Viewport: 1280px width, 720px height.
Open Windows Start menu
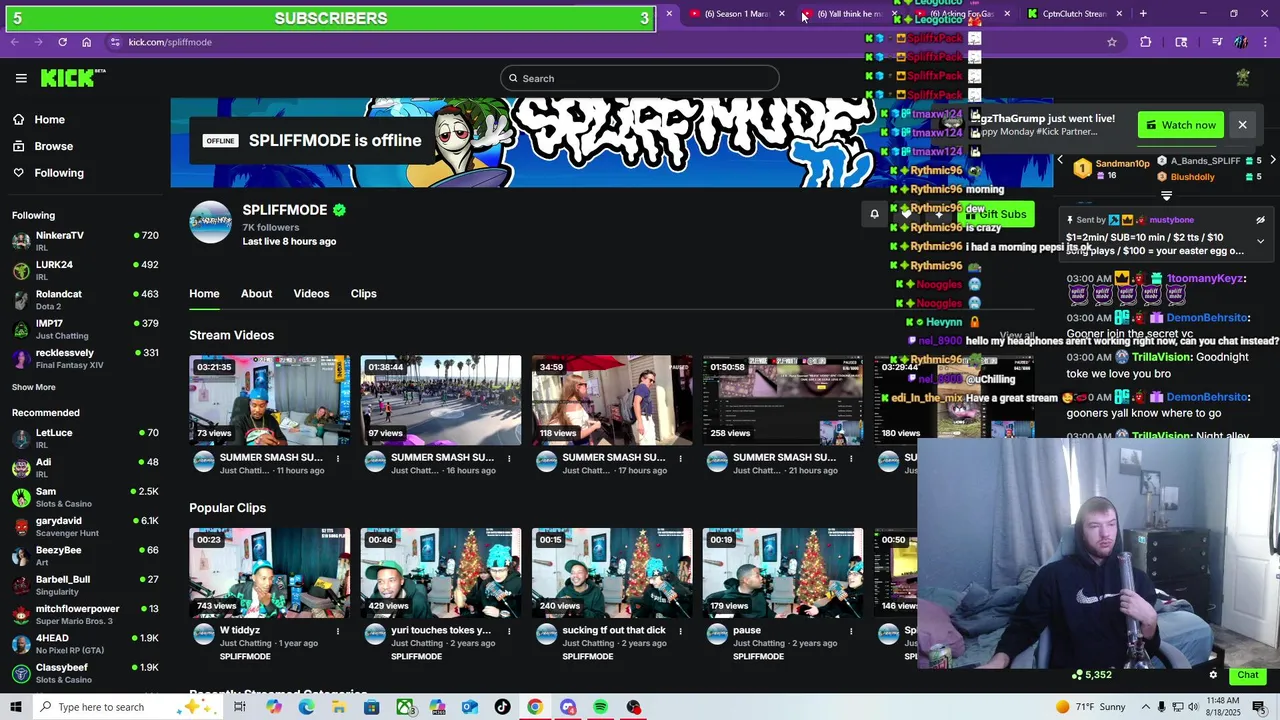coord(16,707)
